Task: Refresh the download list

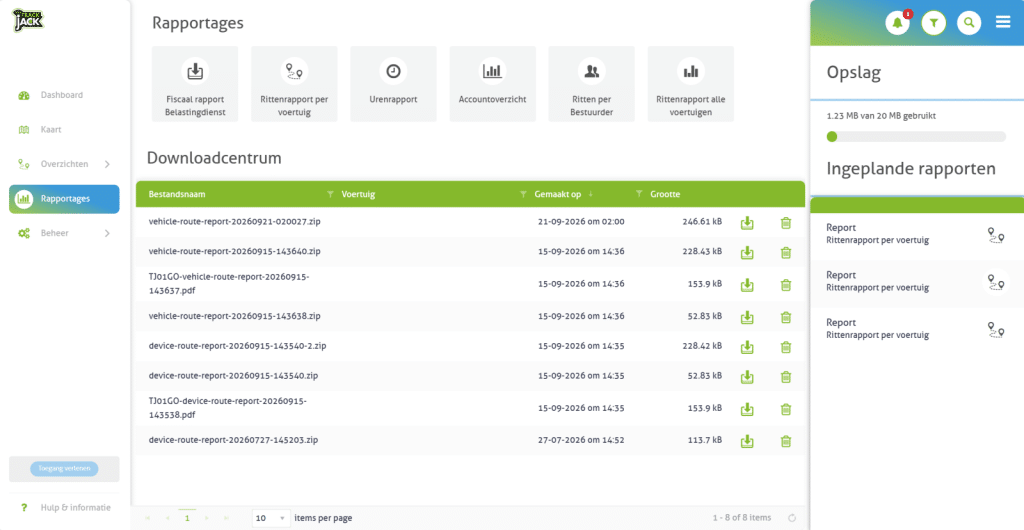Action: pyautogui.click(x=792, y=518)
